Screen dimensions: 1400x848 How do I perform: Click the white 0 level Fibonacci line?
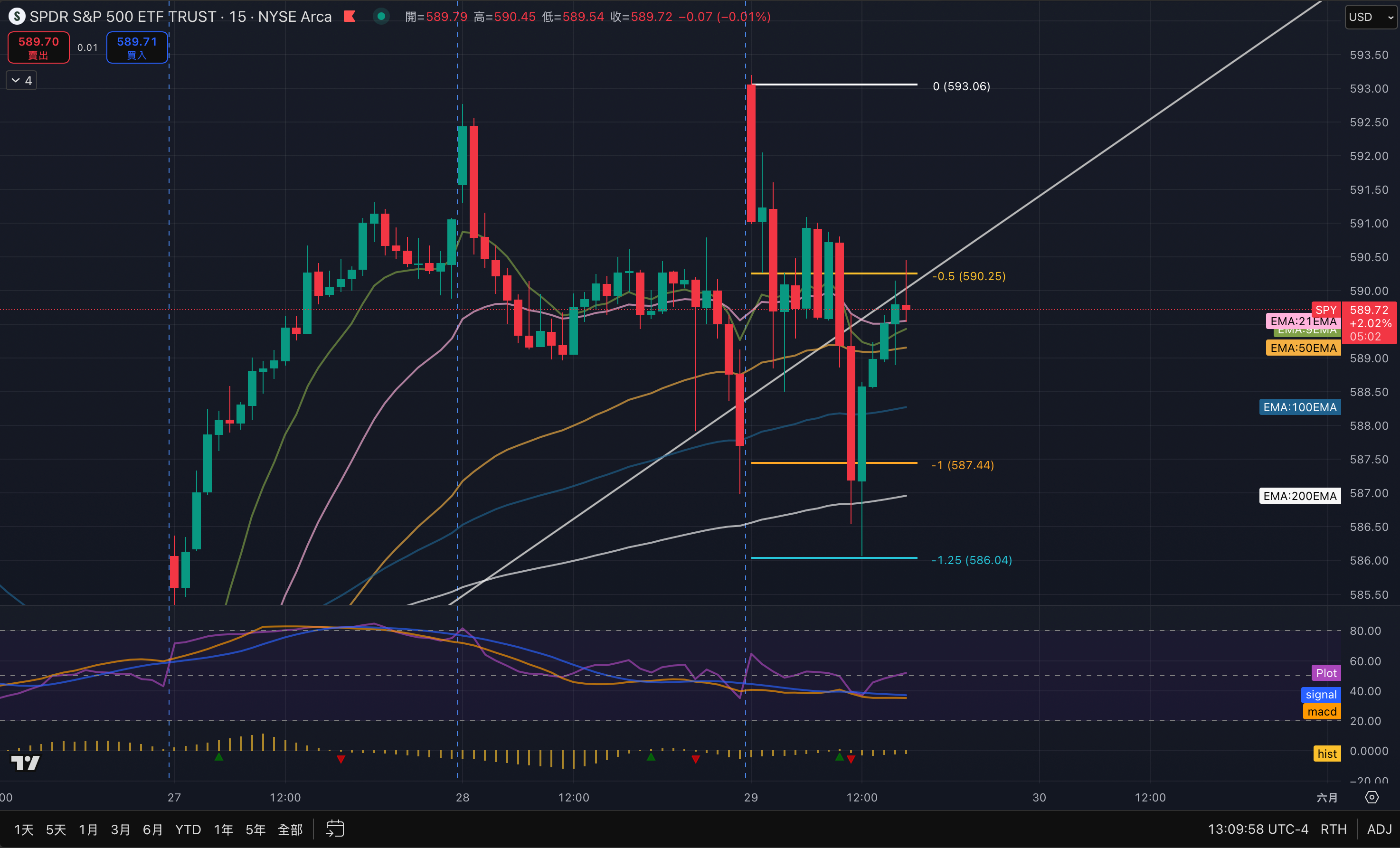click(x=834, y=85)
